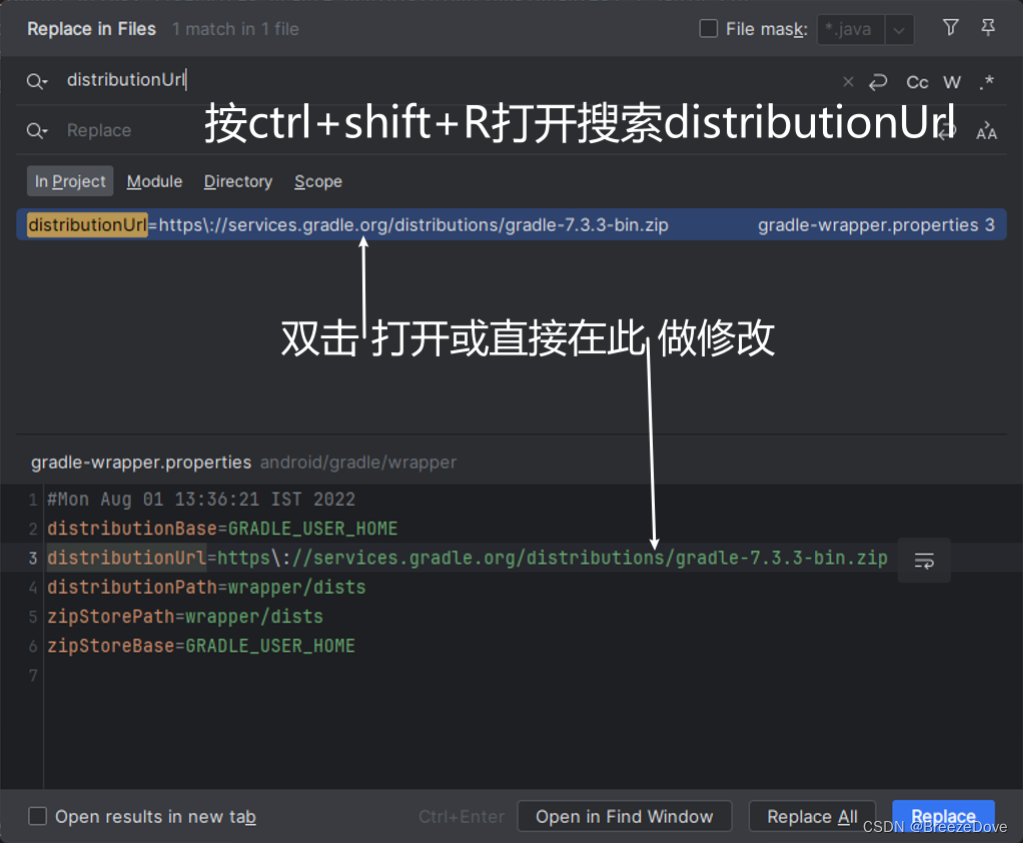Click the *.java file mask field
Screen dimensions: 1023x843
coord(851,30)
